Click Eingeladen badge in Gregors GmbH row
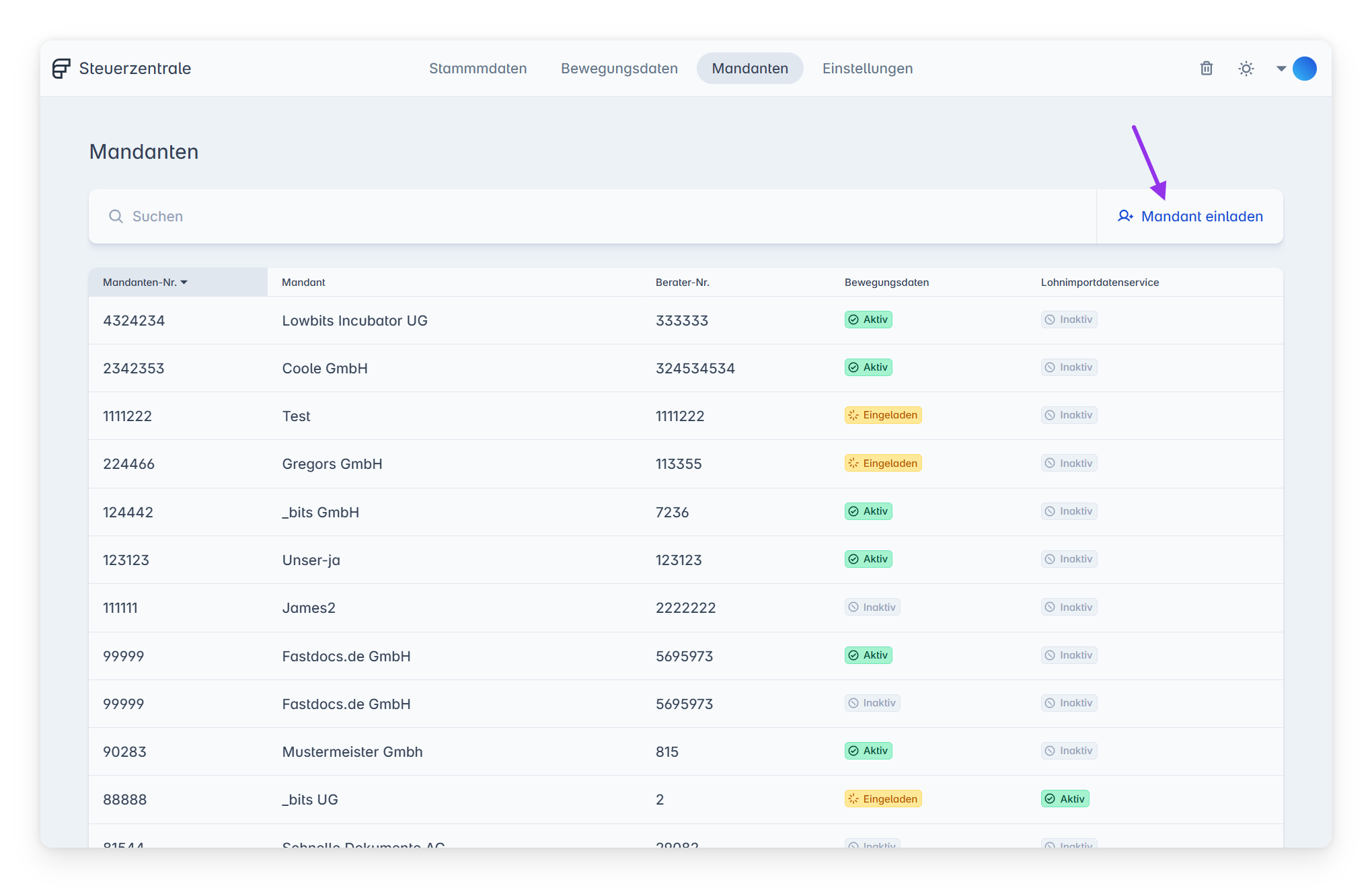Screen dimensions: 1372x888 [883, 464]
